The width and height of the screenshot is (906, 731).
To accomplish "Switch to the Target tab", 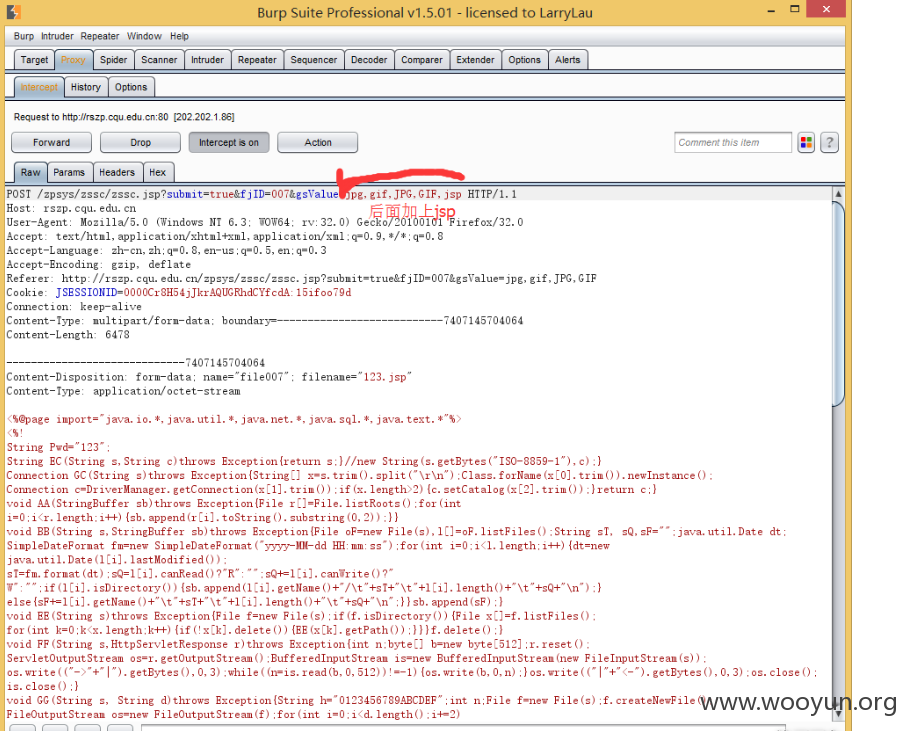I will (34, 60).
